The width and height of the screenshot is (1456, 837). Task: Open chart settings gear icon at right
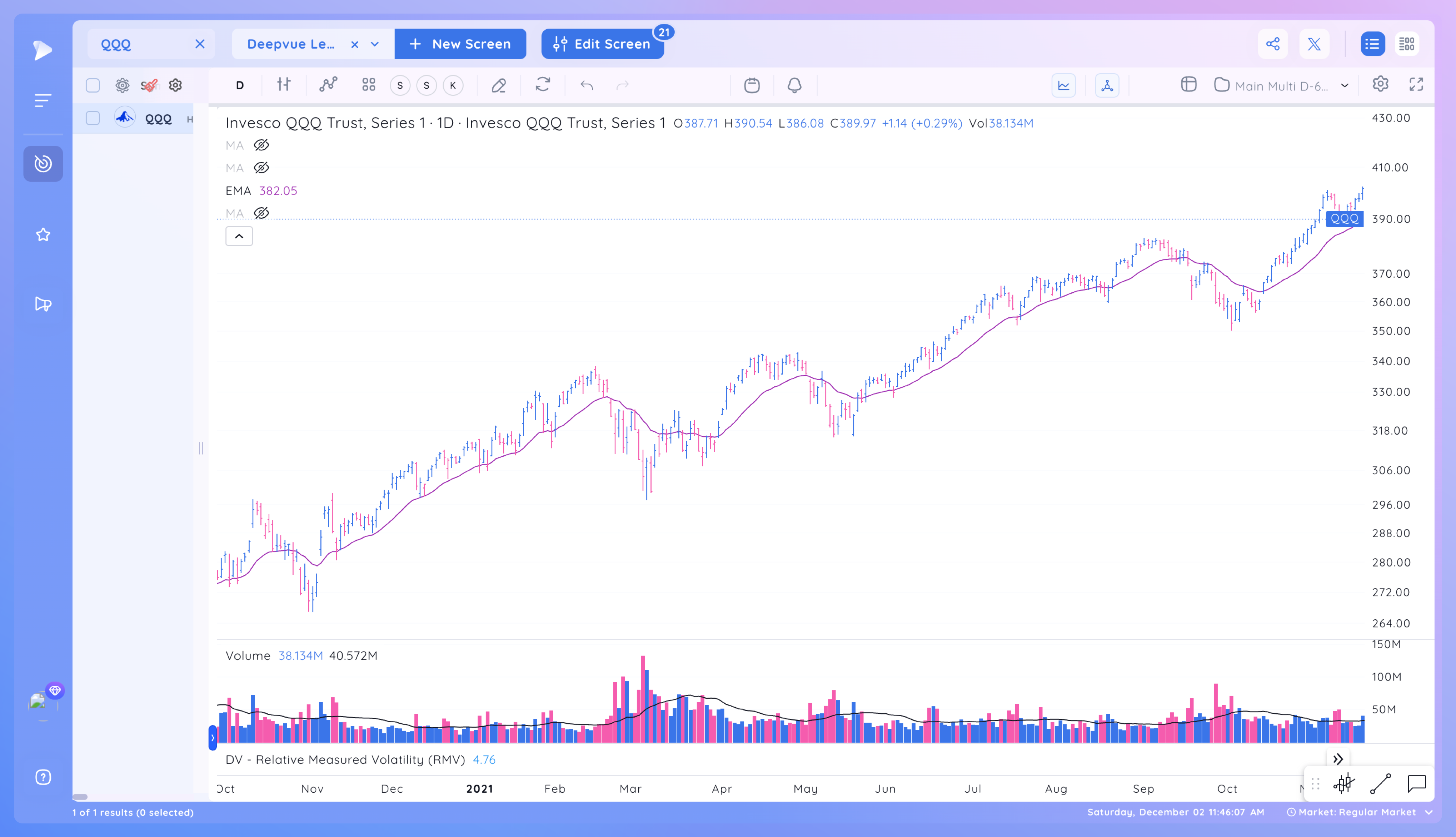pyautogui.click(x=1381, y=84)
